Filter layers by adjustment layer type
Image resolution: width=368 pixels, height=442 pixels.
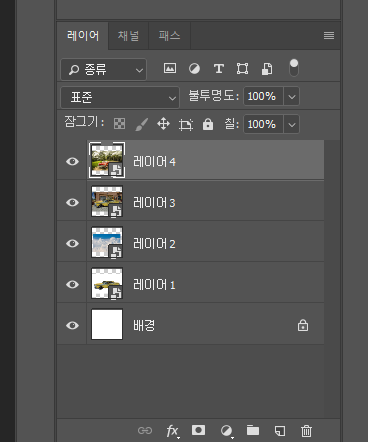coord(194,69)
